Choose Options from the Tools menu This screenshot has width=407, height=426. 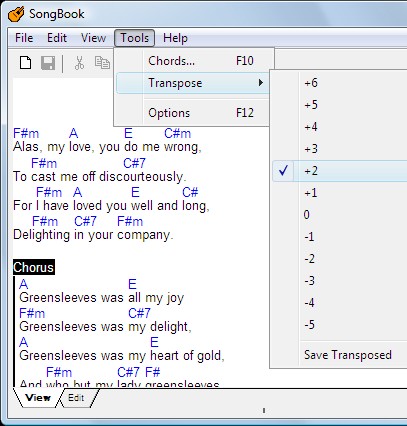(x=192, y=113)
